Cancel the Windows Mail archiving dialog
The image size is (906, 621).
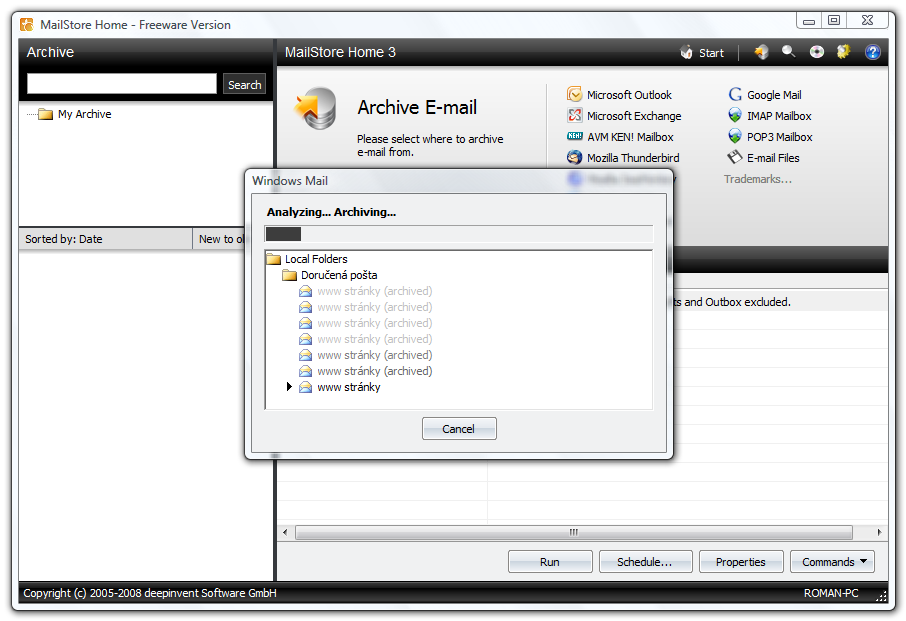pyautogui.click(x=459, y=429)
